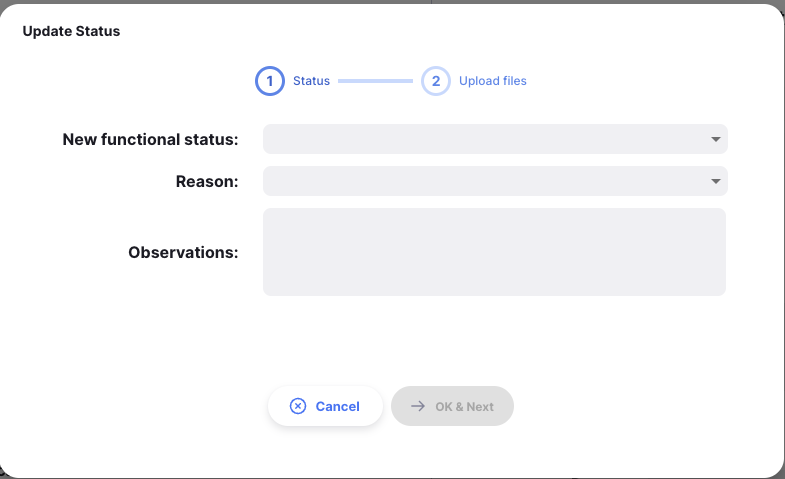Click the Update Status dialog title
Screen dimensions: 785x479
coord(71,31)
